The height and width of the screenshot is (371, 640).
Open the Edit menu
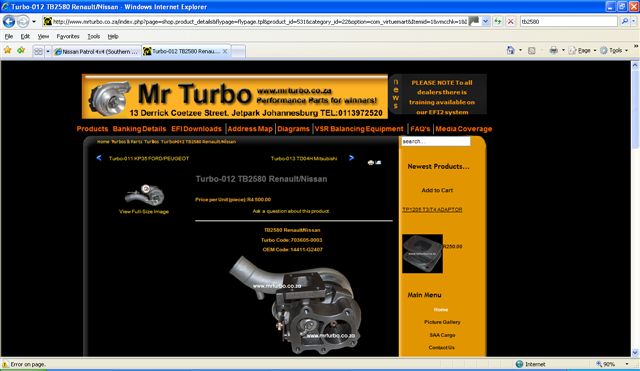[x=25, y=36]
